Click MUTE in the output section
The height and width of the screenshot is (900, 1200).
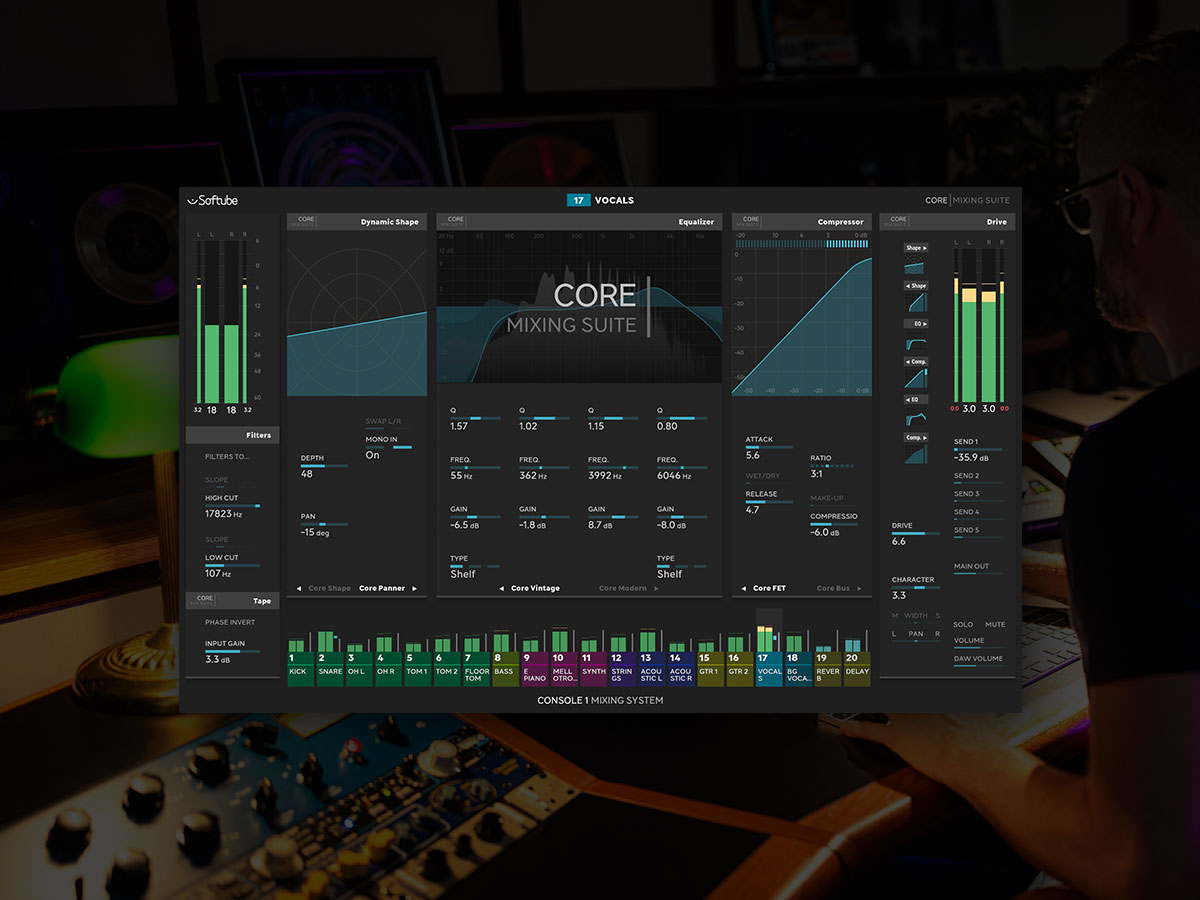996,623
